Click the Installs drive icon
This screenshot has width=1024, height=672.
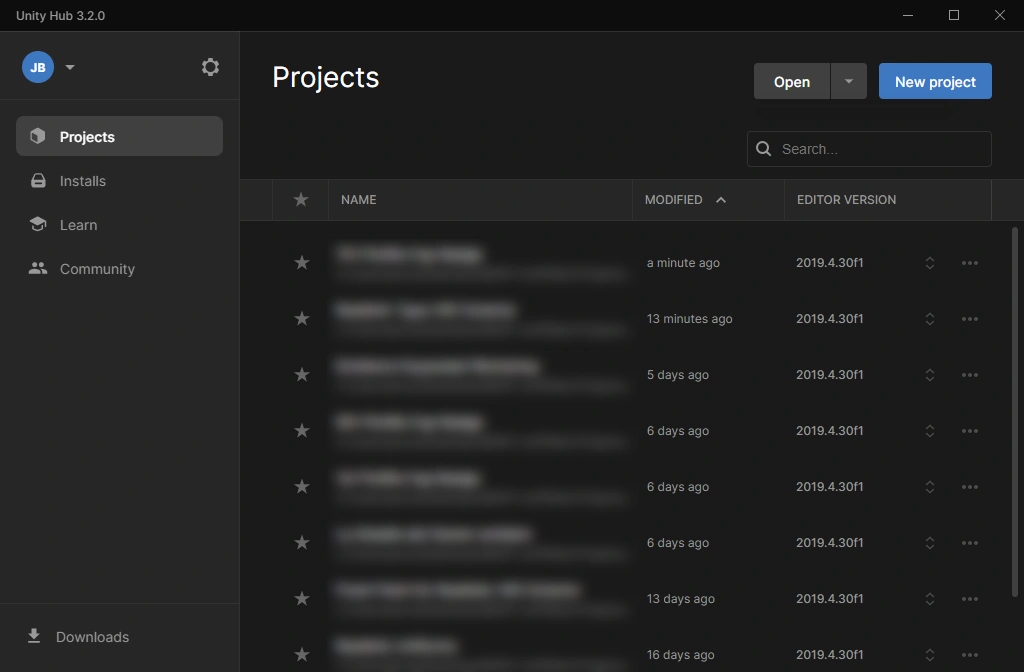38,180
